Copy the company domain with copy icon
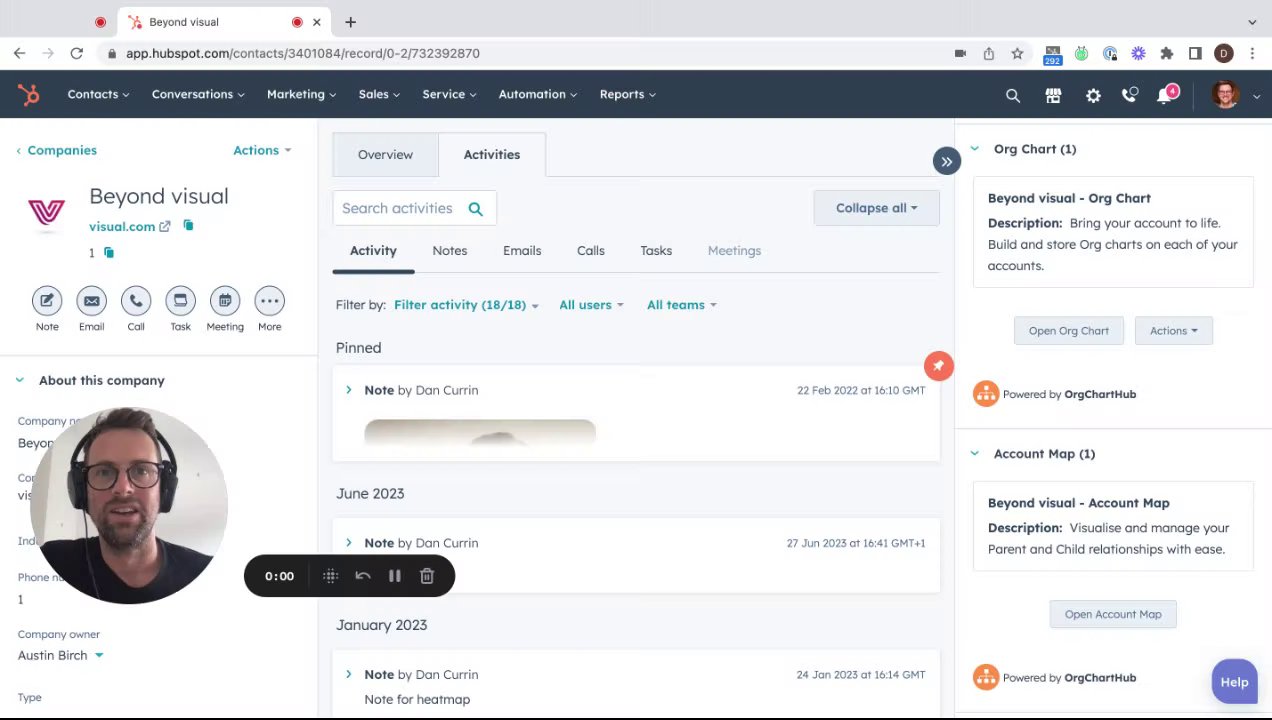 188,226
